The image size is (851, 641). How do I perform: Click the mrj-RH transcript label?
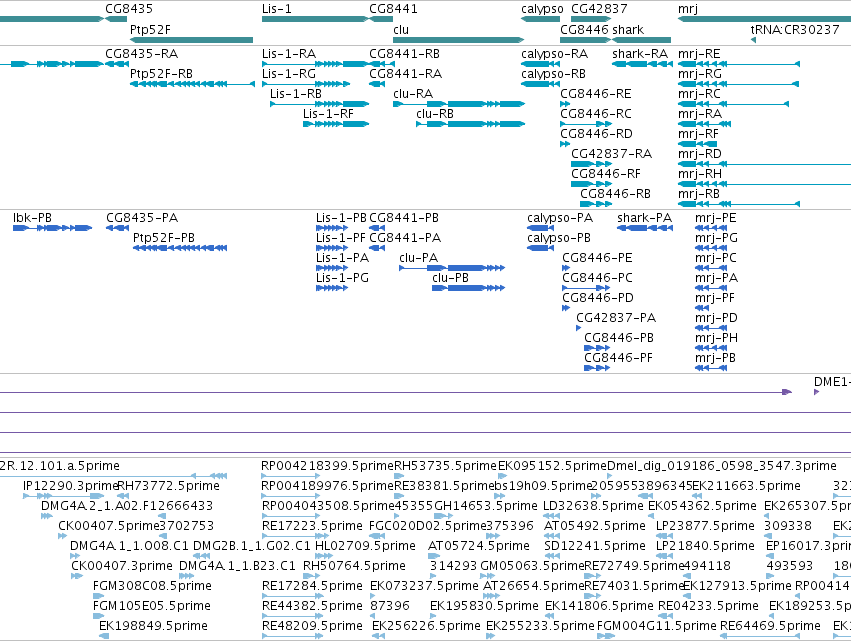click(700, 174)
